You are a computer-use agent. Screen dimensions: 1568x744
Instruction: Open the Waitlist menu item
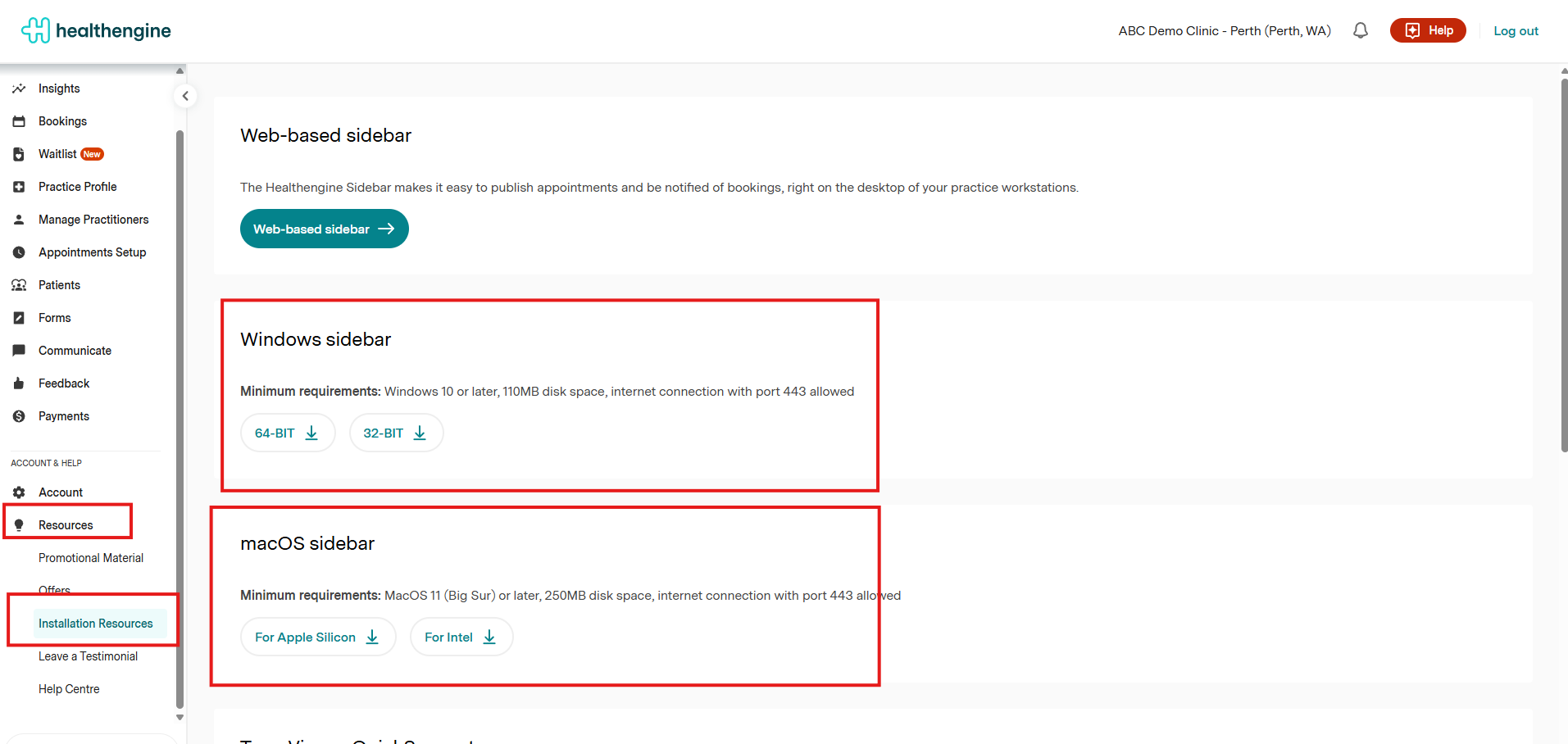(57, 154)
